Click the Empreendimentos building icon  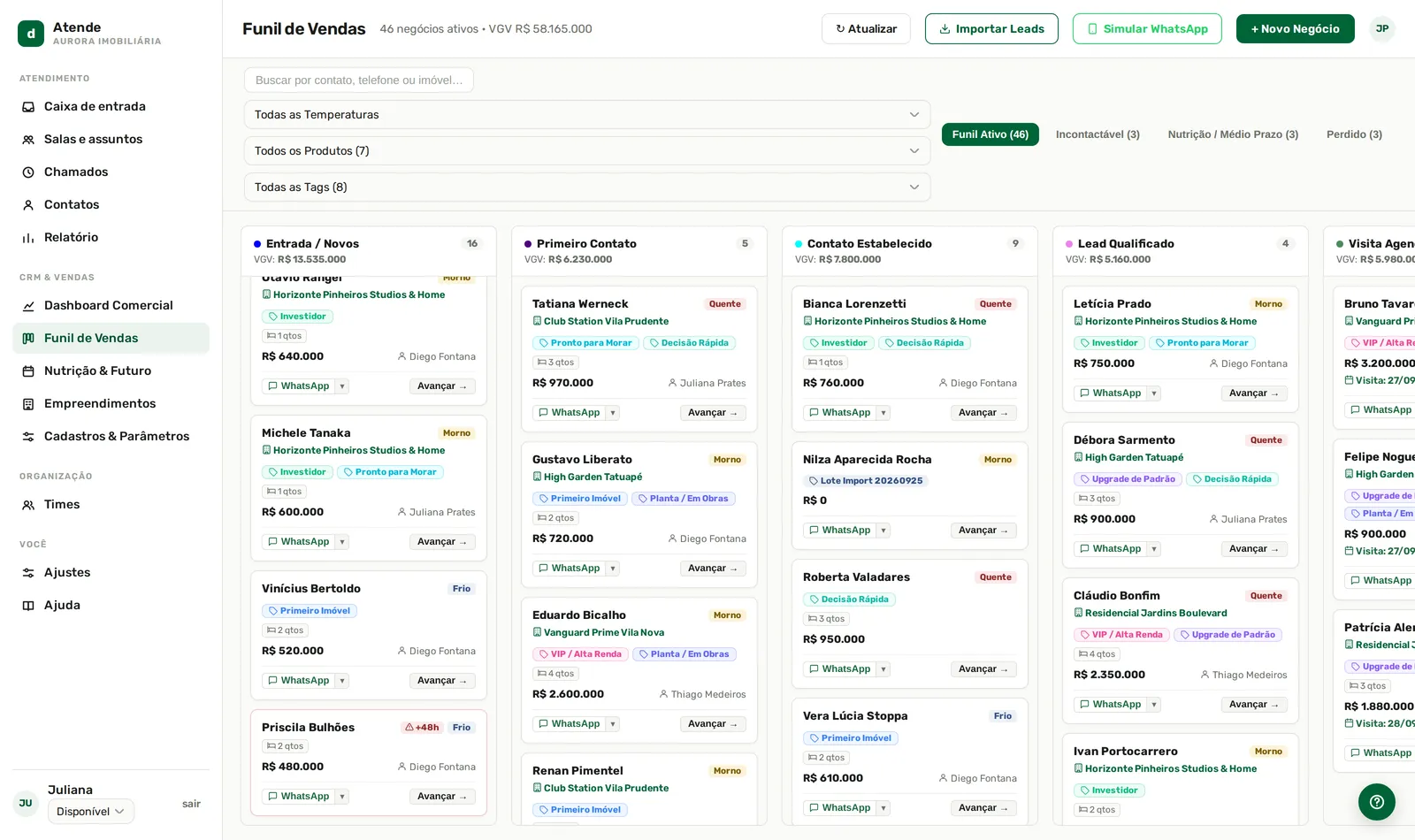coord(28,404)
